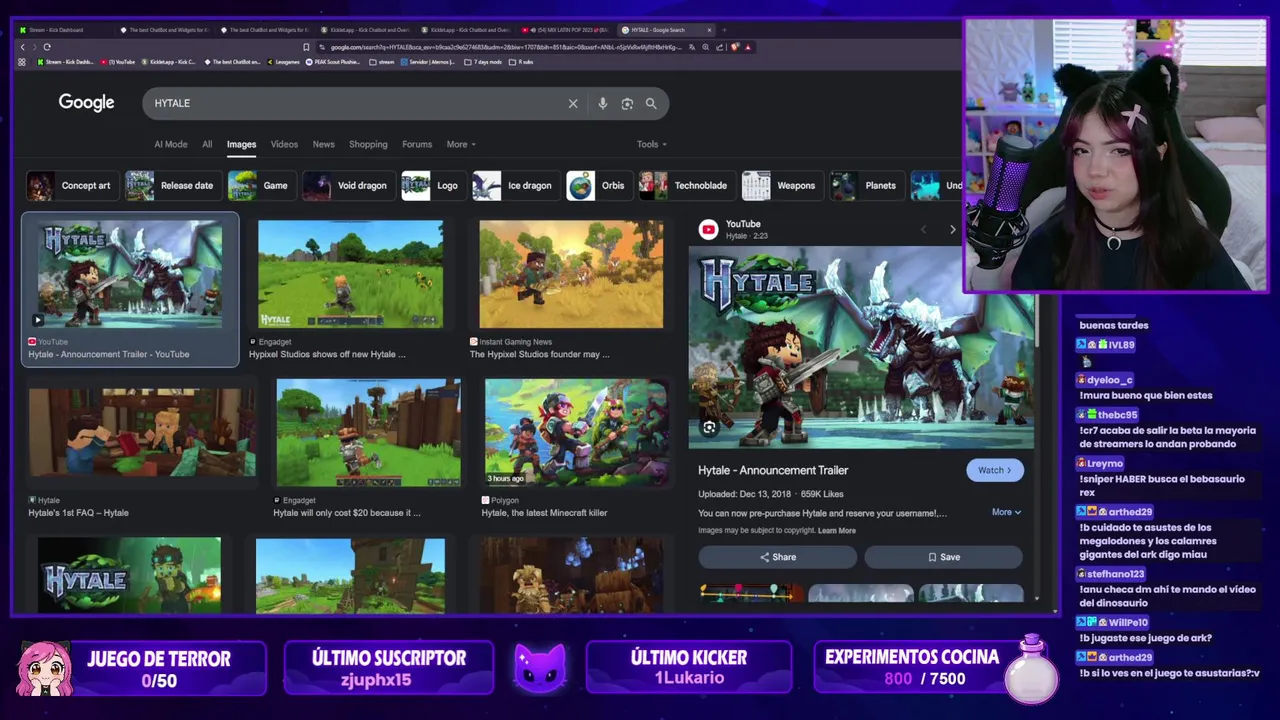1280x720 pixels.
Task: Open the Leaogames bookmark
Action: pos(283,62)
